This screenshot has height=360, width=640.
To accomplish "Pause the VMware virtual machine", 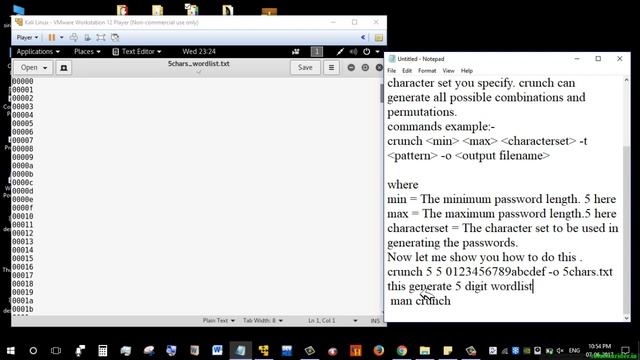I will 52,38.
